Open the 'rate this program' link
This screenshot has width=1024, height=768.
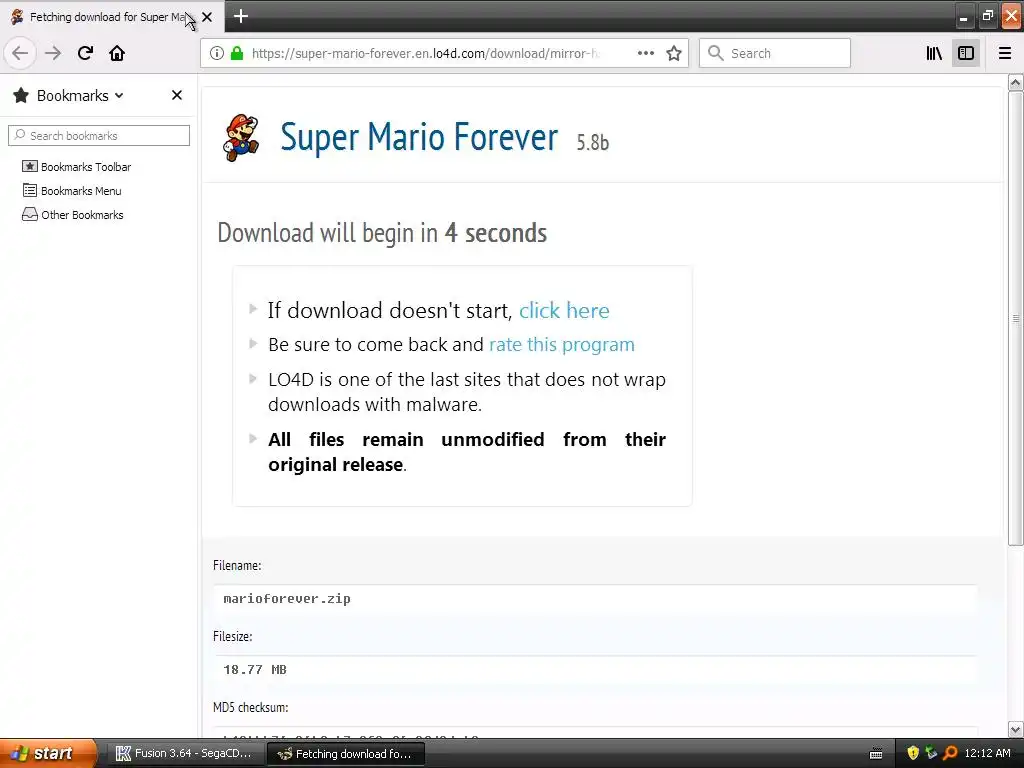click(x=562, y=344)
